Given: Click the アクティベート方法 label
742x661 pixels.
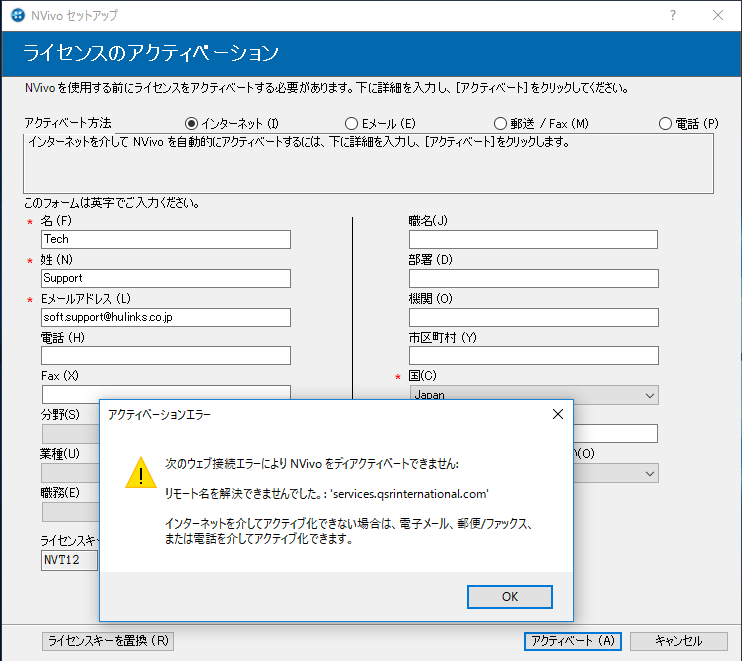Looking at the screenshot, I should click(x=68, y=123).
